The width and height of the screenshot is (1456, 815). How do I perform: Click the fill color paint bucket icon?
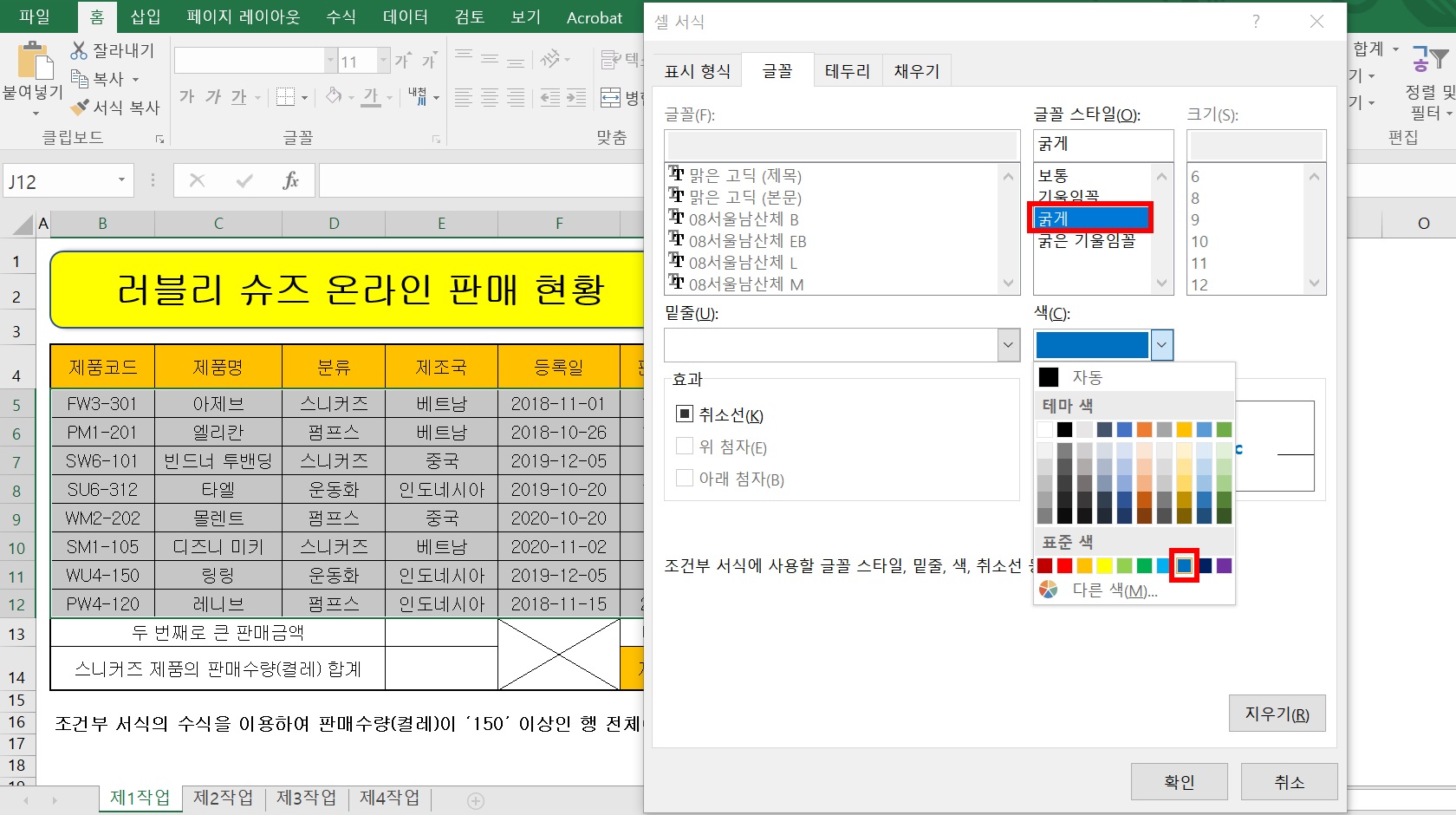pyautogui.click(x=334, y=96)
